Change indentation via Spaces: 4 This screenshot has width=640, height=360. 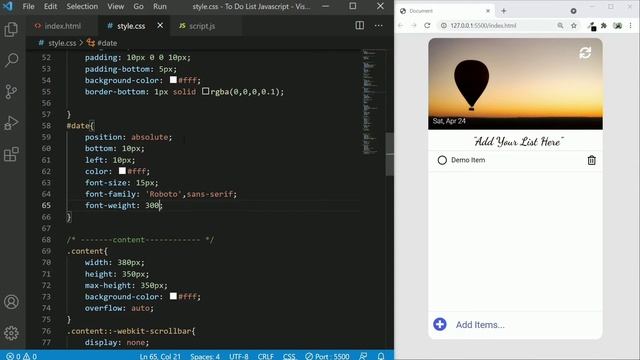[x=205, y=356]
